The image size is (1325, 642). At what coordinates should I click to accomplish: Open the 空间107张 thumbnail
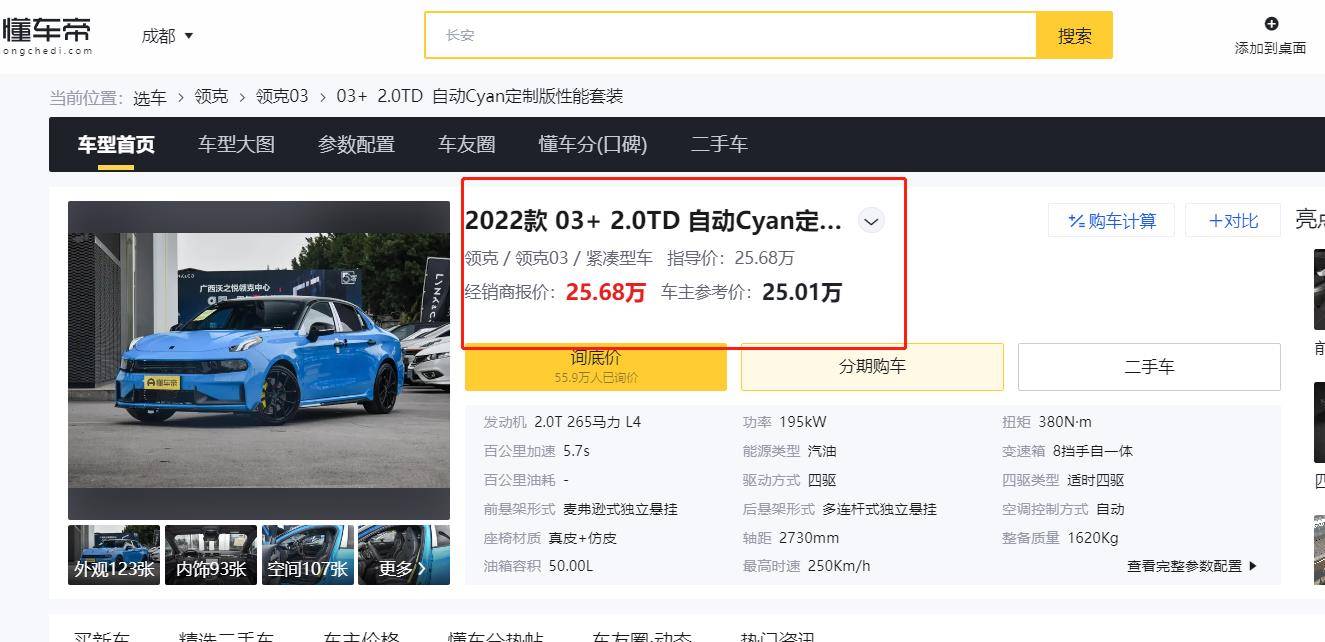click(x=308, y=555)
